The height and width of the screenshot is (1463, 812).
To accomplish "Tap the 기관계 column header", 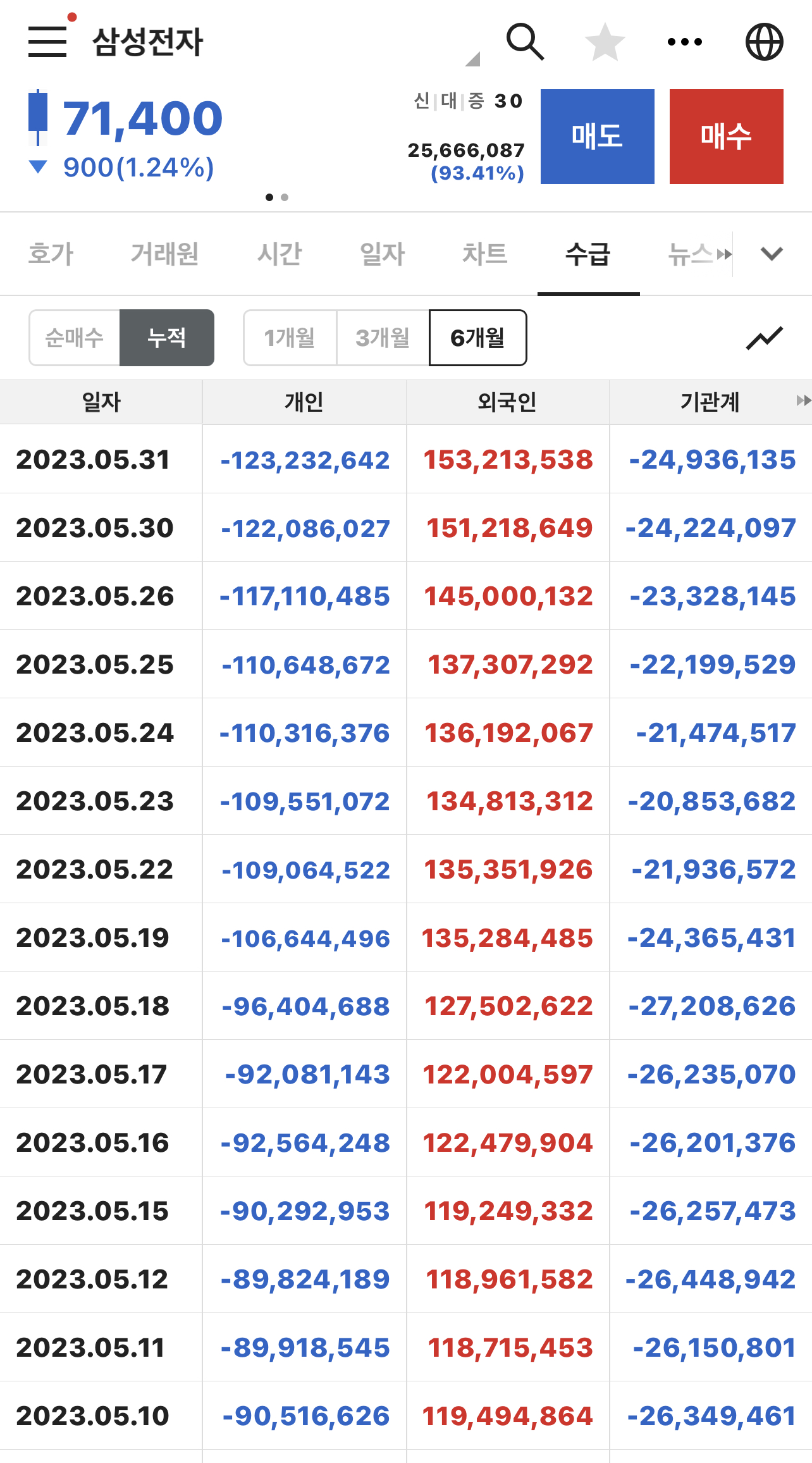I will click(710, 402).
